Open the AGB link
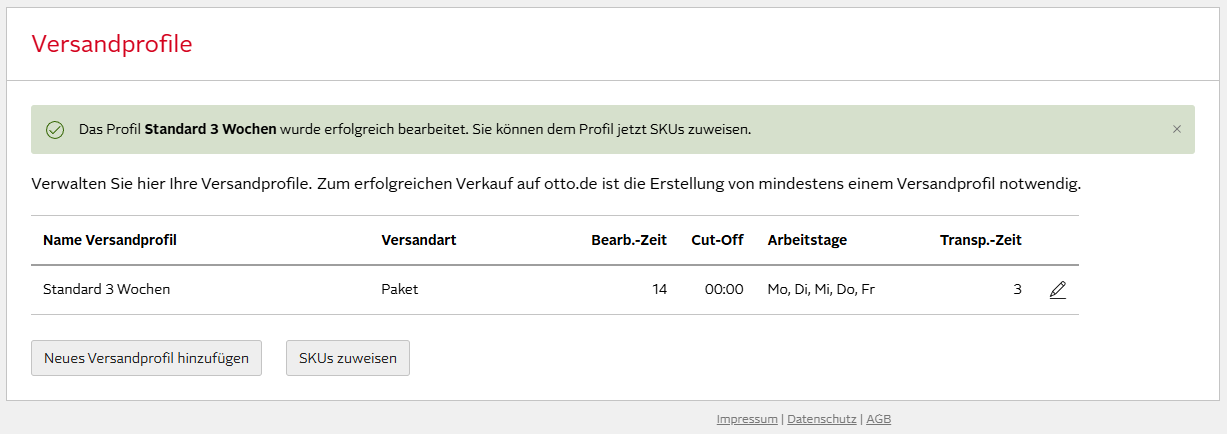1227x434 pixels. click(877, 419)
